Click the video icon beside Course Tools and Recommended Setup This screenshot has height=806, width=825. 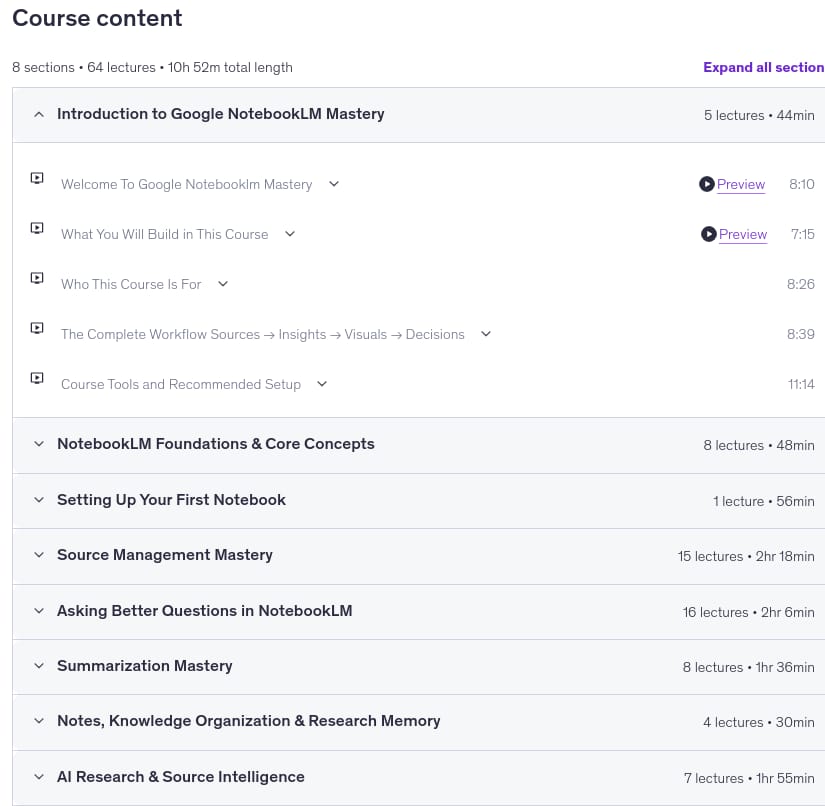pyautogui.click(x=37, y=378)
